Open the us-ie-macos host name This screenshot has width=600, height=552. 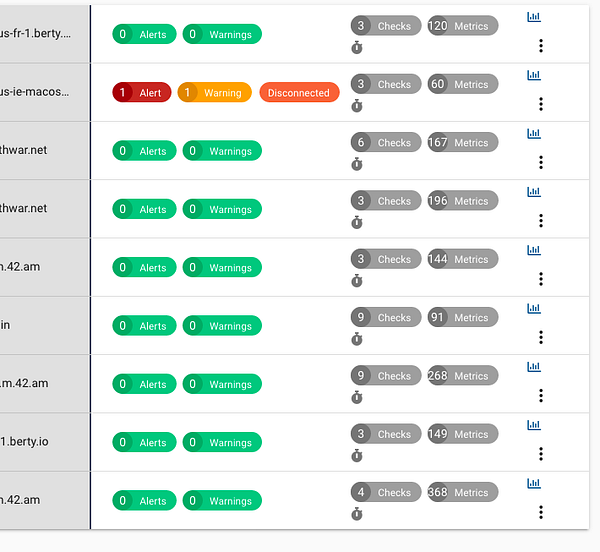click(35, 92)
